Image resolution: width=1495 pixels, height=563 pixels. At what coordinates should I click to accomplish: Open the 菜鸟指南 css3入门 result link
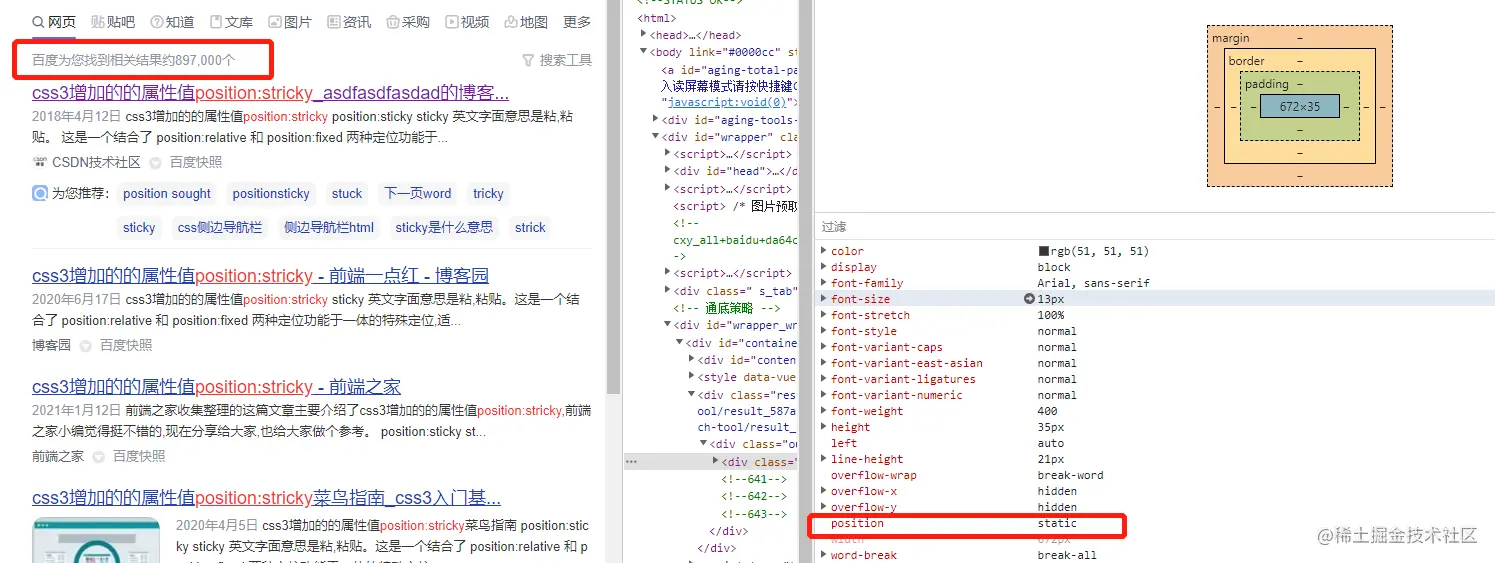pyautogui.click(x=266, y=498)
